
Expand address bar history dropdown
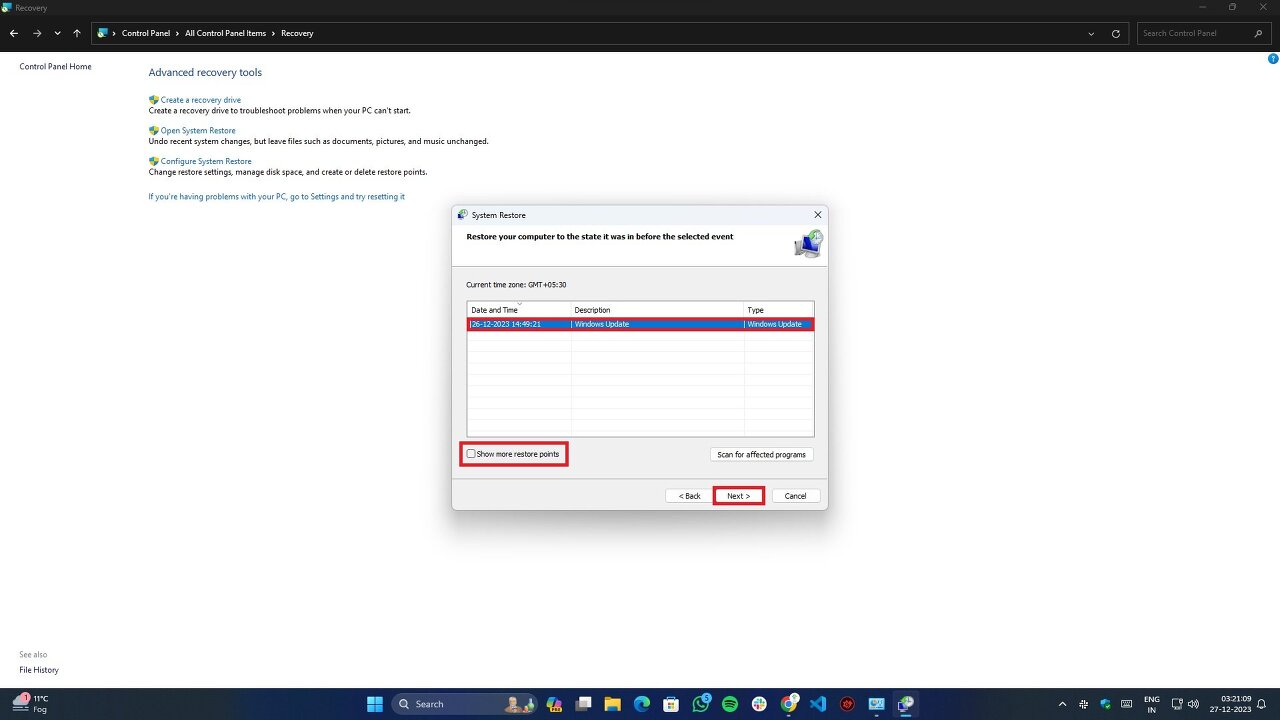tap(1091, 33)
